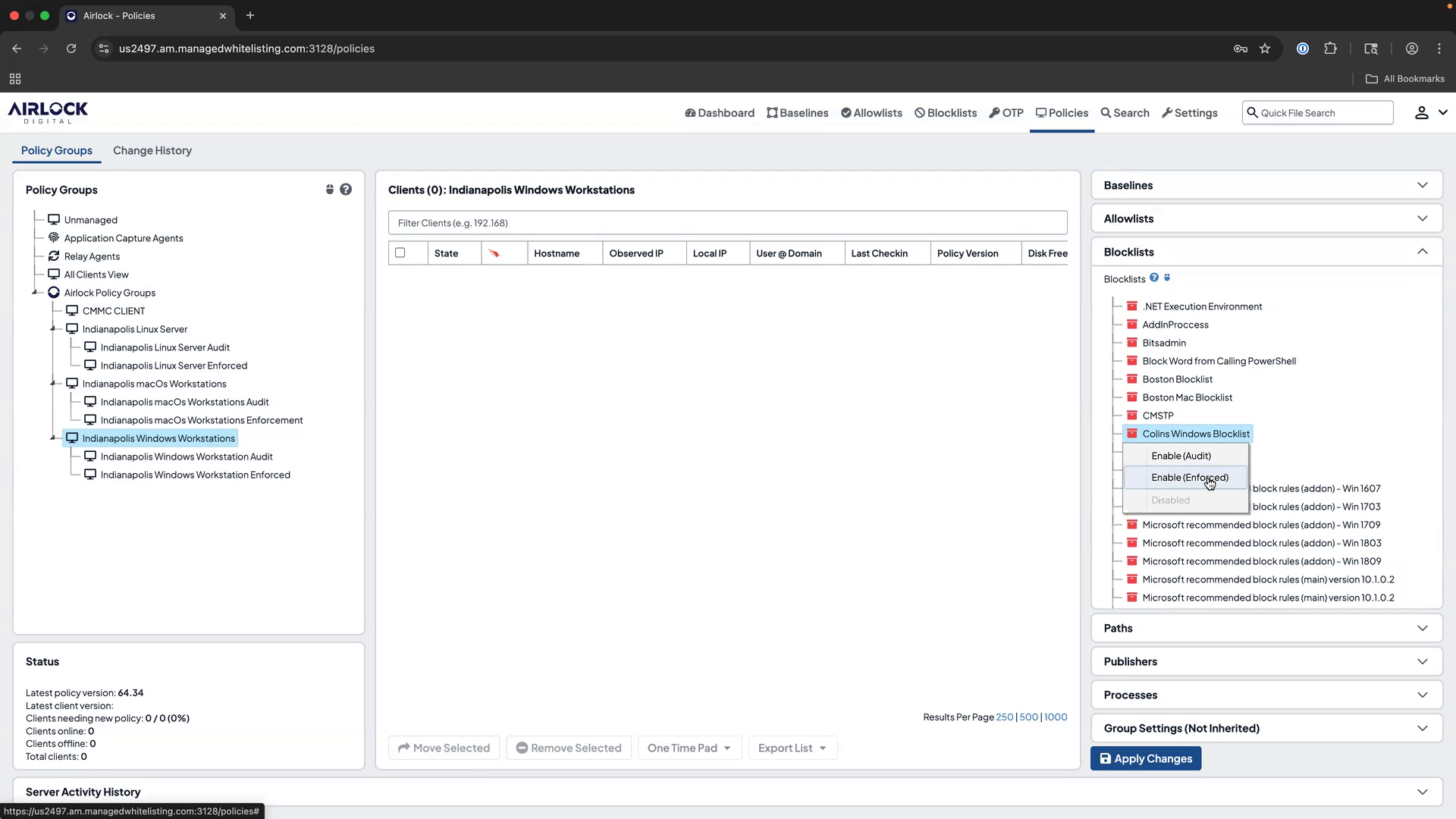Click the Airlock Digital logo
Screen dimensions: 1456x819
tap(47, 112)
